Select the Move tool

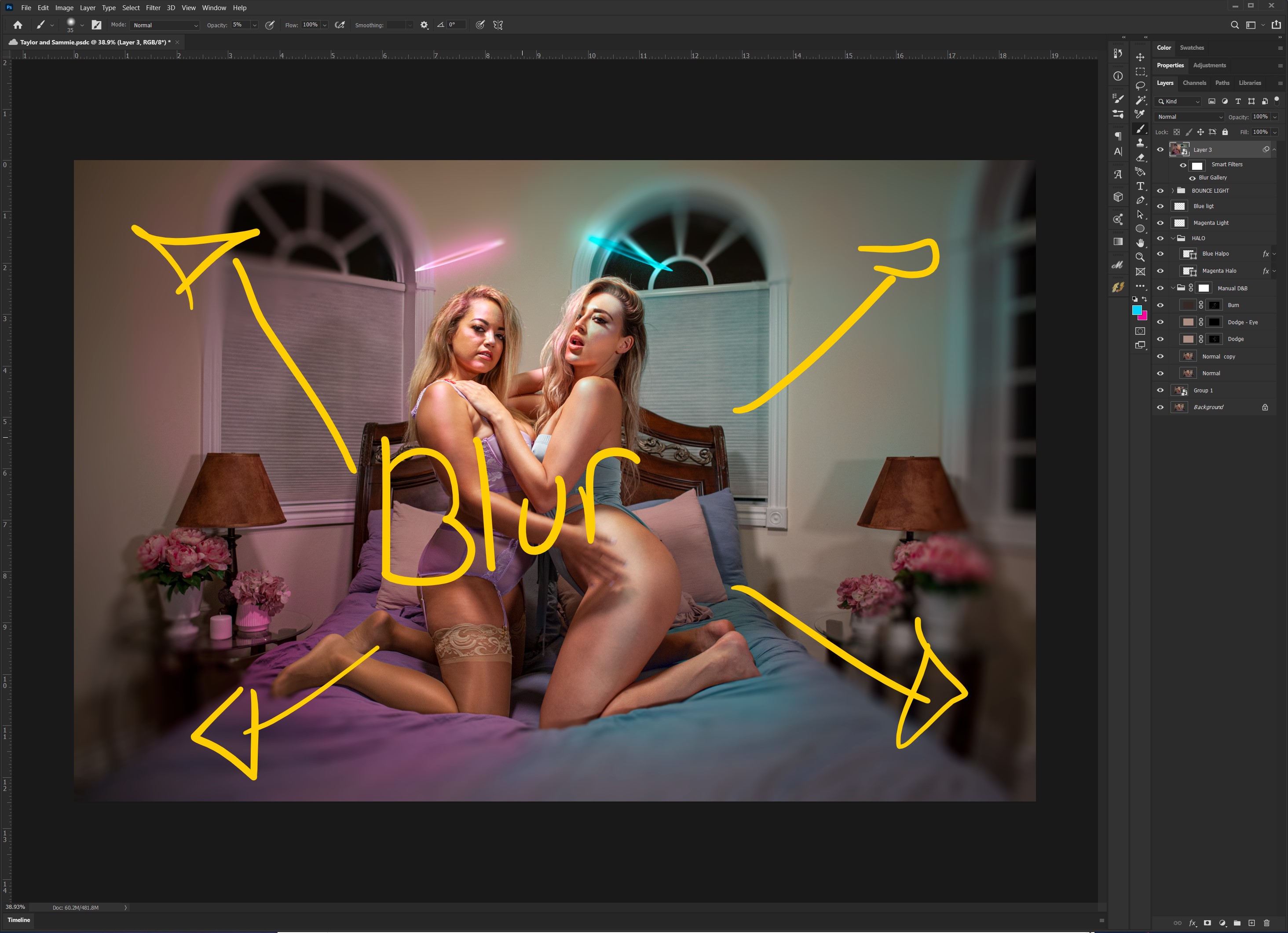coord(1140,57)
